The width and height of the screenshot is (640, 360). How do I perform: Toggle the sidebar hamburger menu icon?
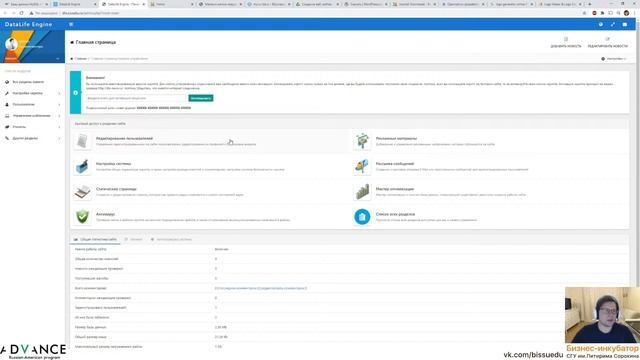click(71, 24)
